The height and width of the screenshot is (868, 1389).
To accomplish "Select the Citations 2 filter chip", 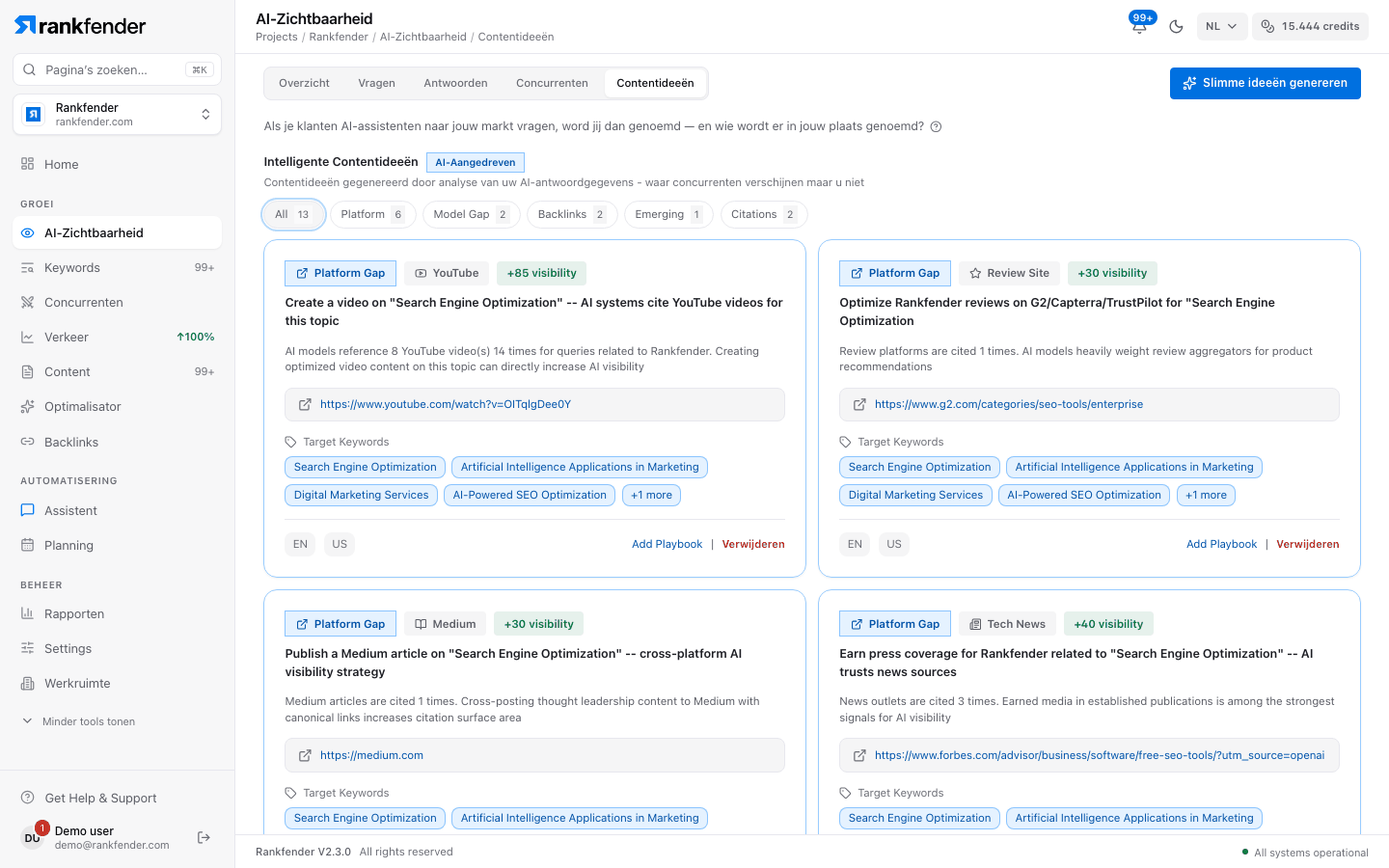I will [x=763, y=214].
